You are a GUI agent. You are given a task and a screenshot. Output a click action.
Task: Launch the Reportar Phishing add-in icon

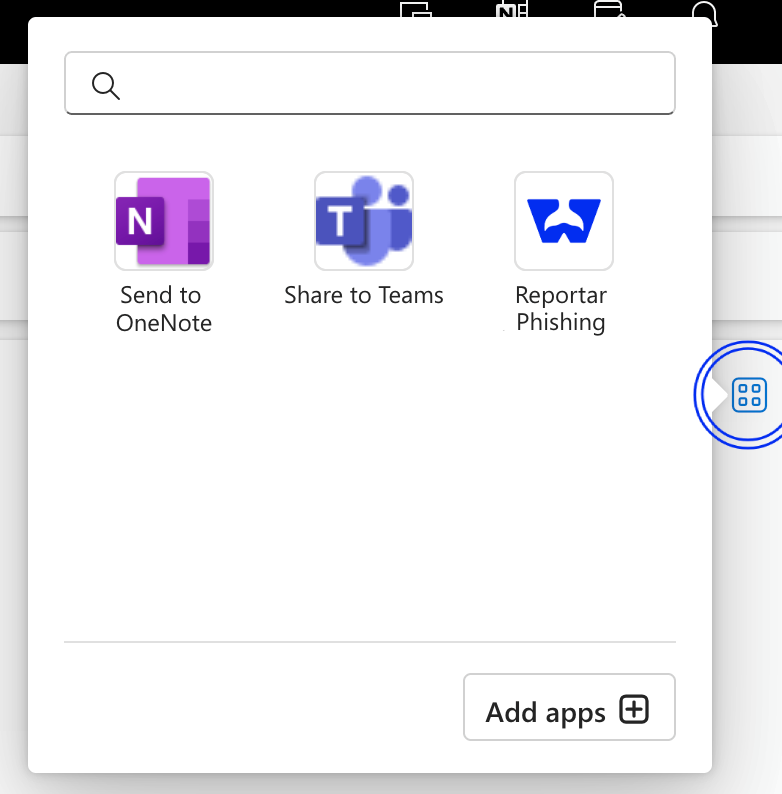click(564, 221)
